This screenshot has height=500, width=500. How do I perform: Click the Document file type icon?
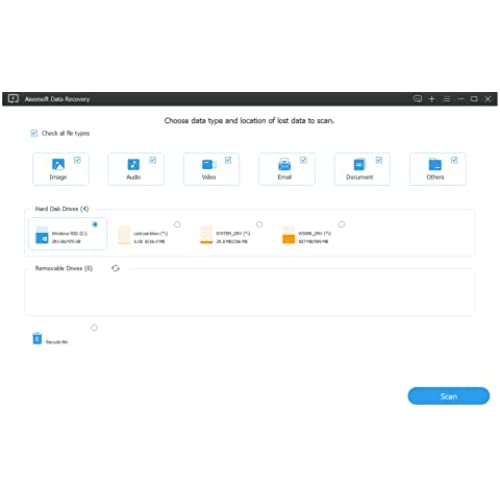359,164
